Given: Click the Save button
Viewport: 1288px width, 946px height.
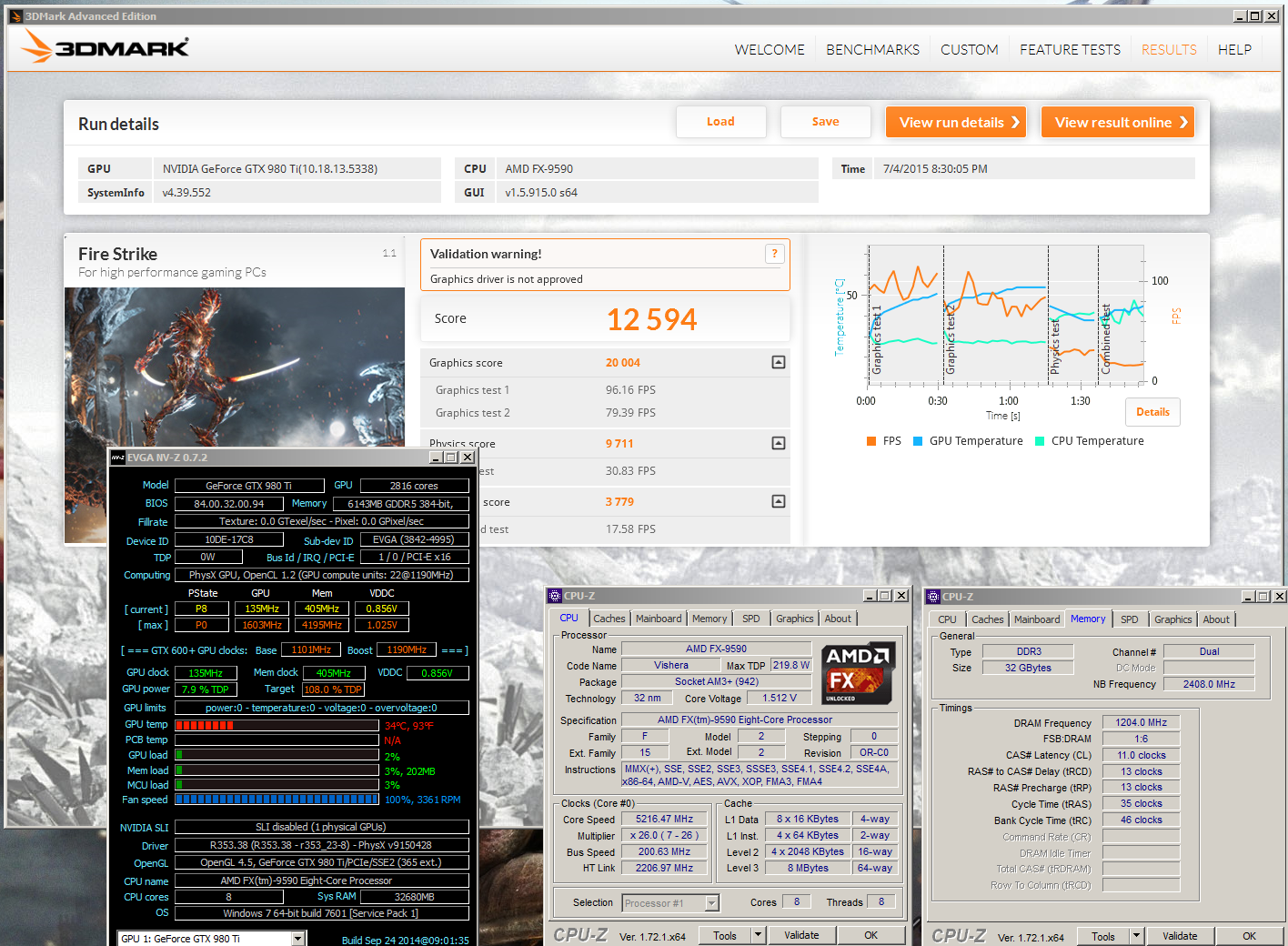Looking at the screenshot, I should click(x=825, y=122).
